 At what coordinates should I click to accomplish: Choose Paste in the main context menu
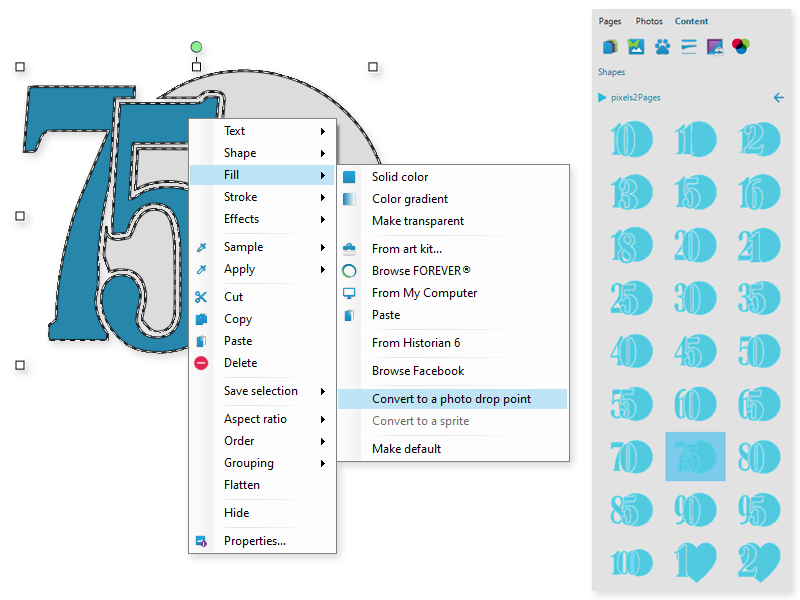click(x=262, y=341)
